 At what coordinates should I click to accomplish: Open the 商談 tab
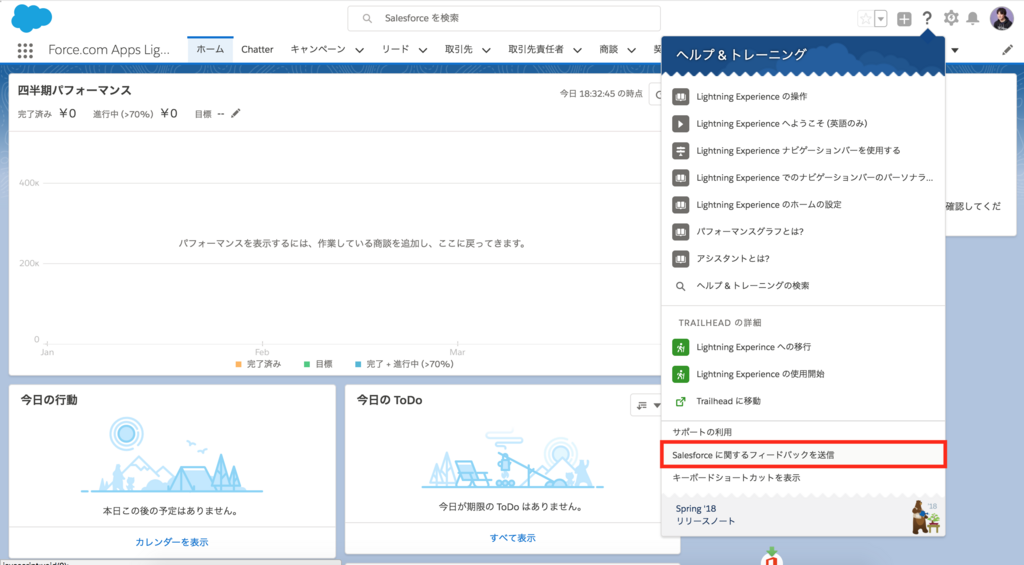[609, 50]
